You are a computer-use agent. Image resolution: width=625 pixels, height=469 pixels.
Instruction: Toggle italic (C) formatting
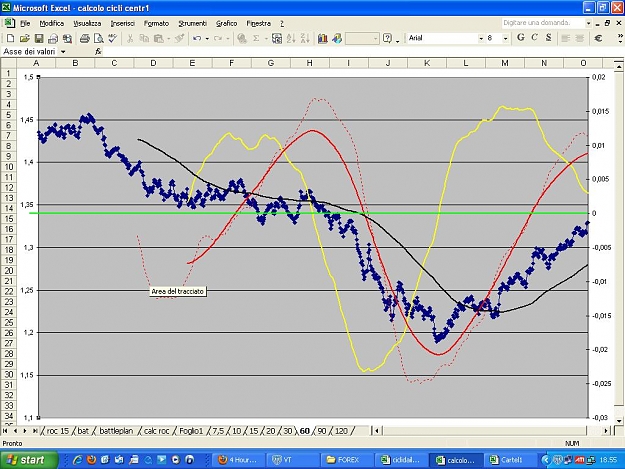point(535,37)
